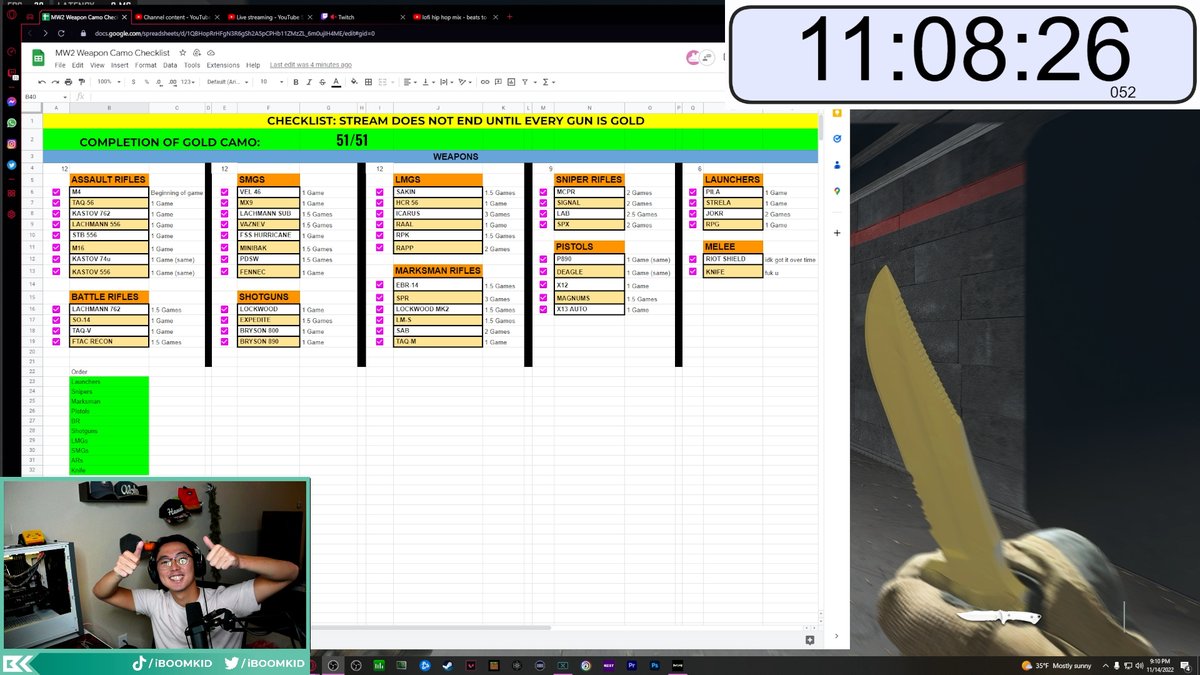The image size is (1200, 675).
Task: Click the Undo icon in Sheets toolbar
Action: pyautogui.click(x=42, y=81)
